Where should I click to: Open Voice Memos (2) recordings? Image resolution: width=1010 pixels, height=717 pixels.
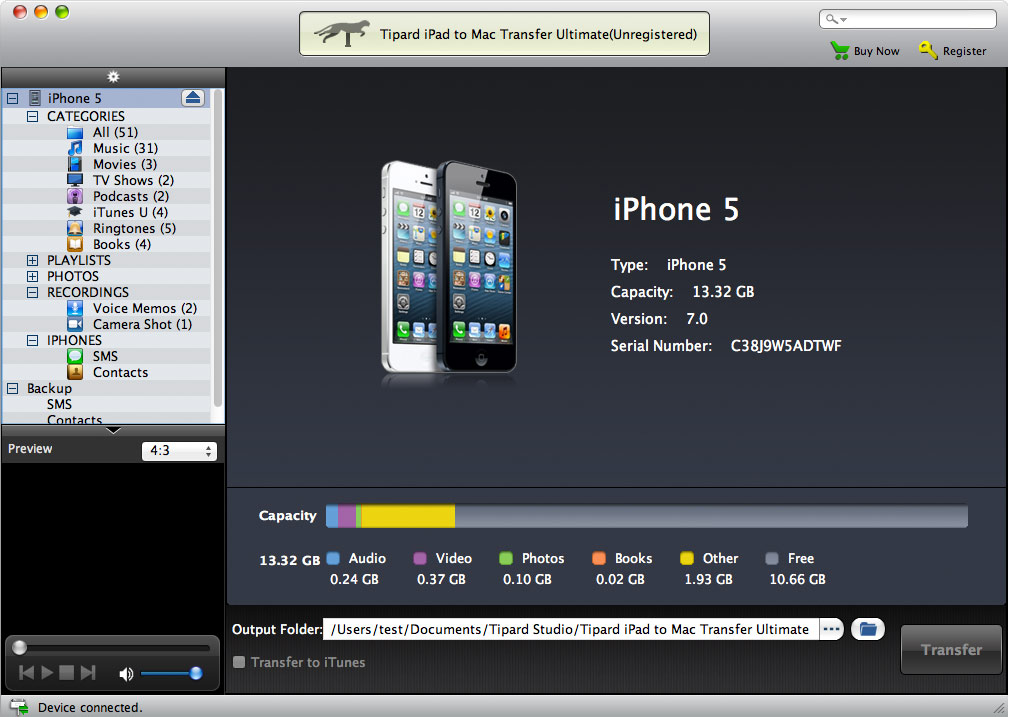[x=145, y=308]
